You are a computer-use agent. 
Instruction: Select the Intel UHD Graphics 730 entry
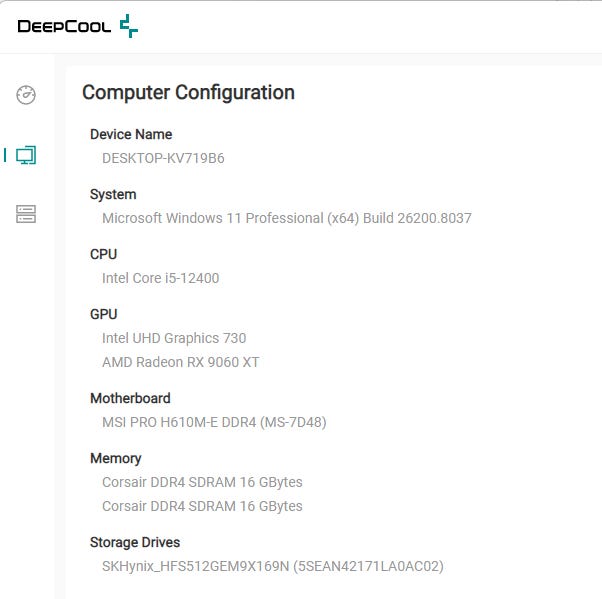[x=174, y=338]
